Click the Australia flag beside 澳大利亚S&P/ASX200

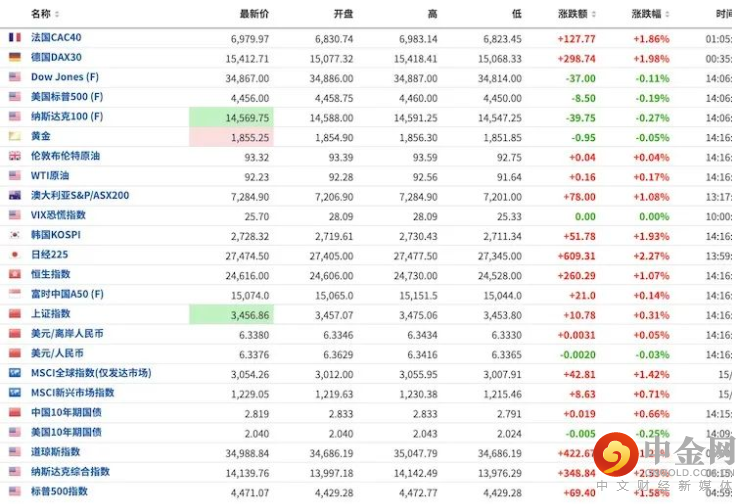(15, 196)
